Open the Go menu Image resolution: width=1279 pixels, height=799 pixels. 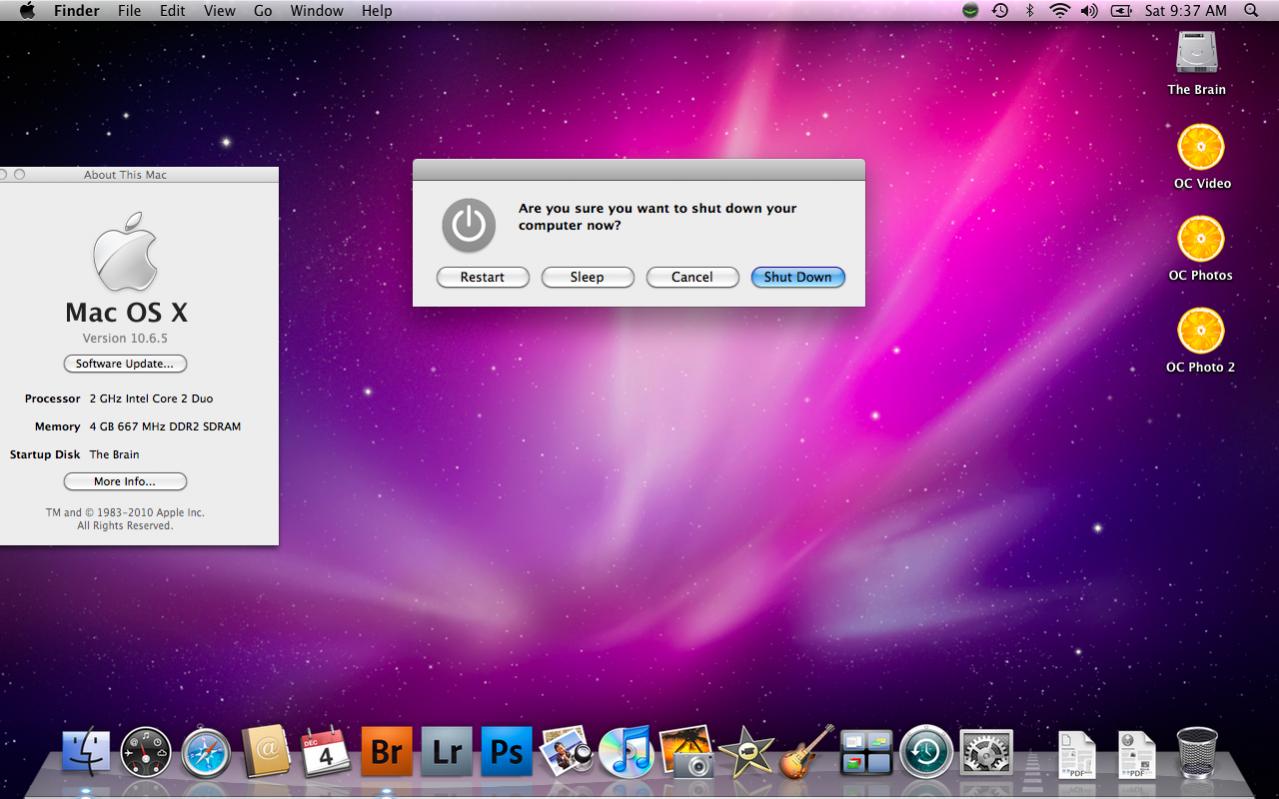coord(263,10)
